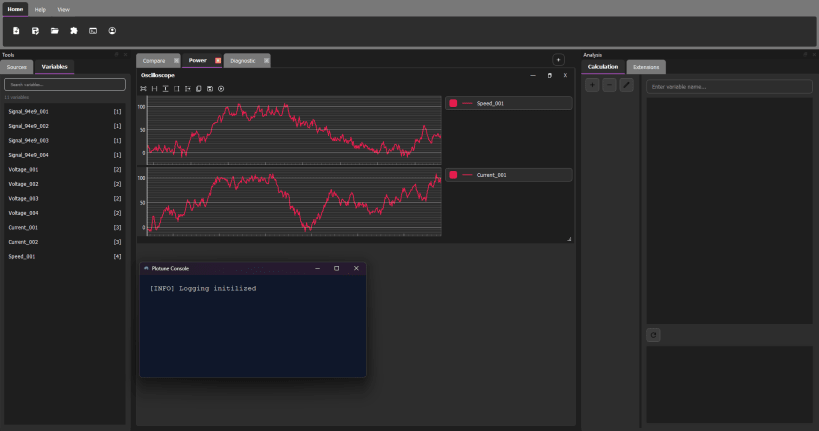Float the Tools panel with its undock icon
Viewport: 819px width, 431px height.
pos(116,54)
